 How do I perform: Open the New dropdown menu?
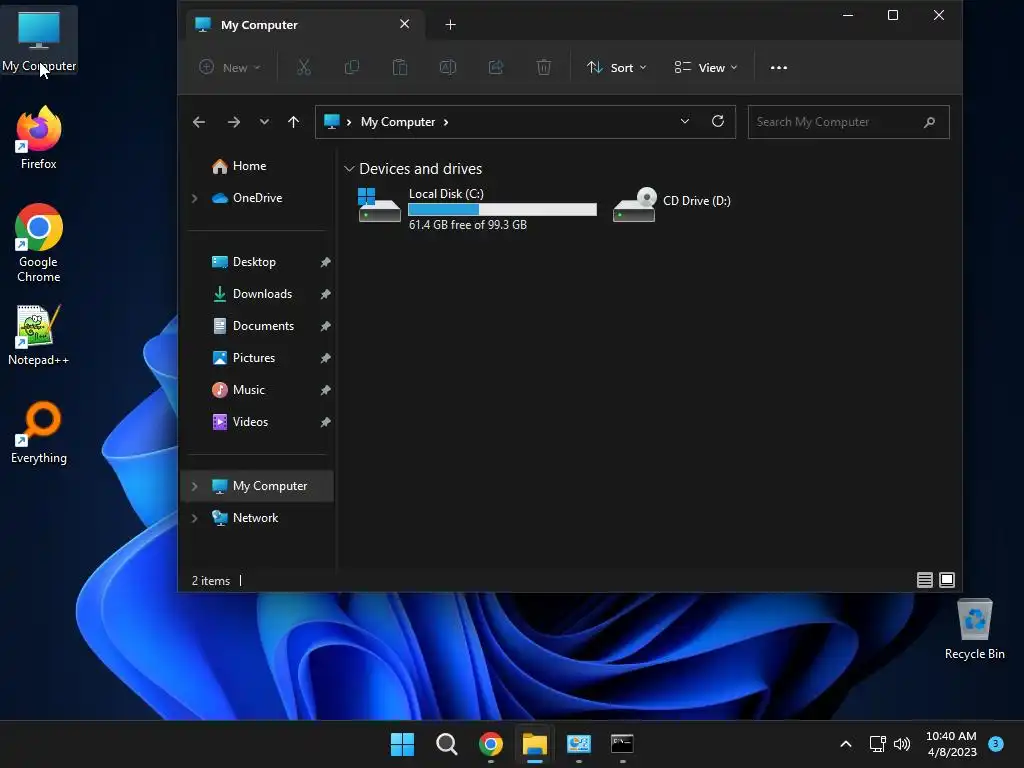coord(230,67)
